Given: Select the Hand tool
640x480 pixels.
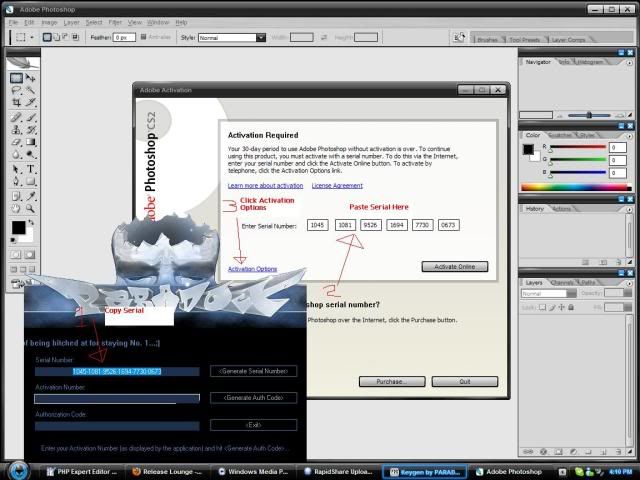Looking at the screenshot, I should (16, 208).
